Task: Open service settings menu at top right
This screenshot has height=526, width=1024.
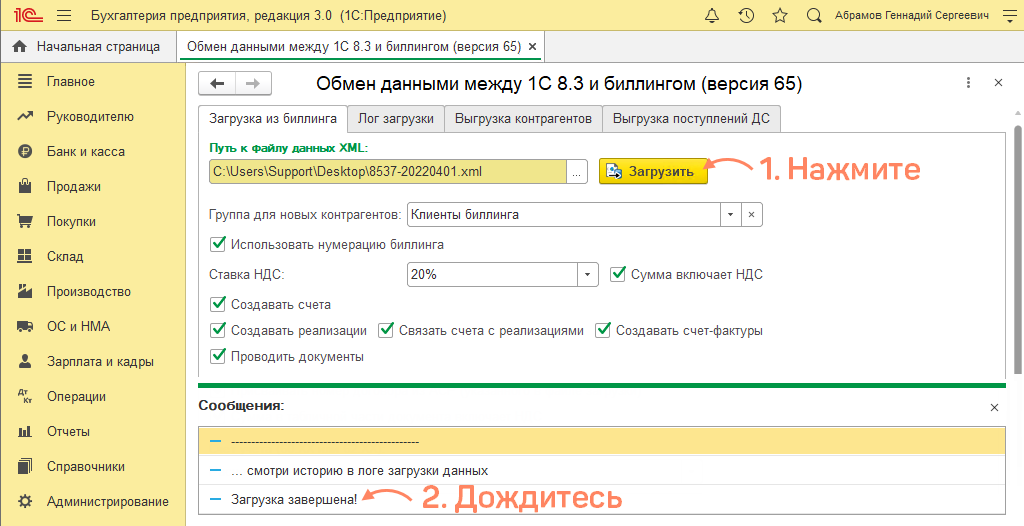Action: (x=1010, y=15)
